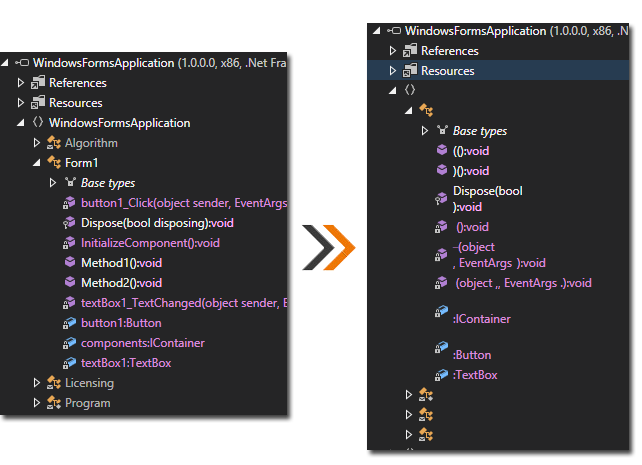The width and height of the screenshot is (642, 465).
Task: Select obfuscated (():void method entry
Action: tap(471, 151)
